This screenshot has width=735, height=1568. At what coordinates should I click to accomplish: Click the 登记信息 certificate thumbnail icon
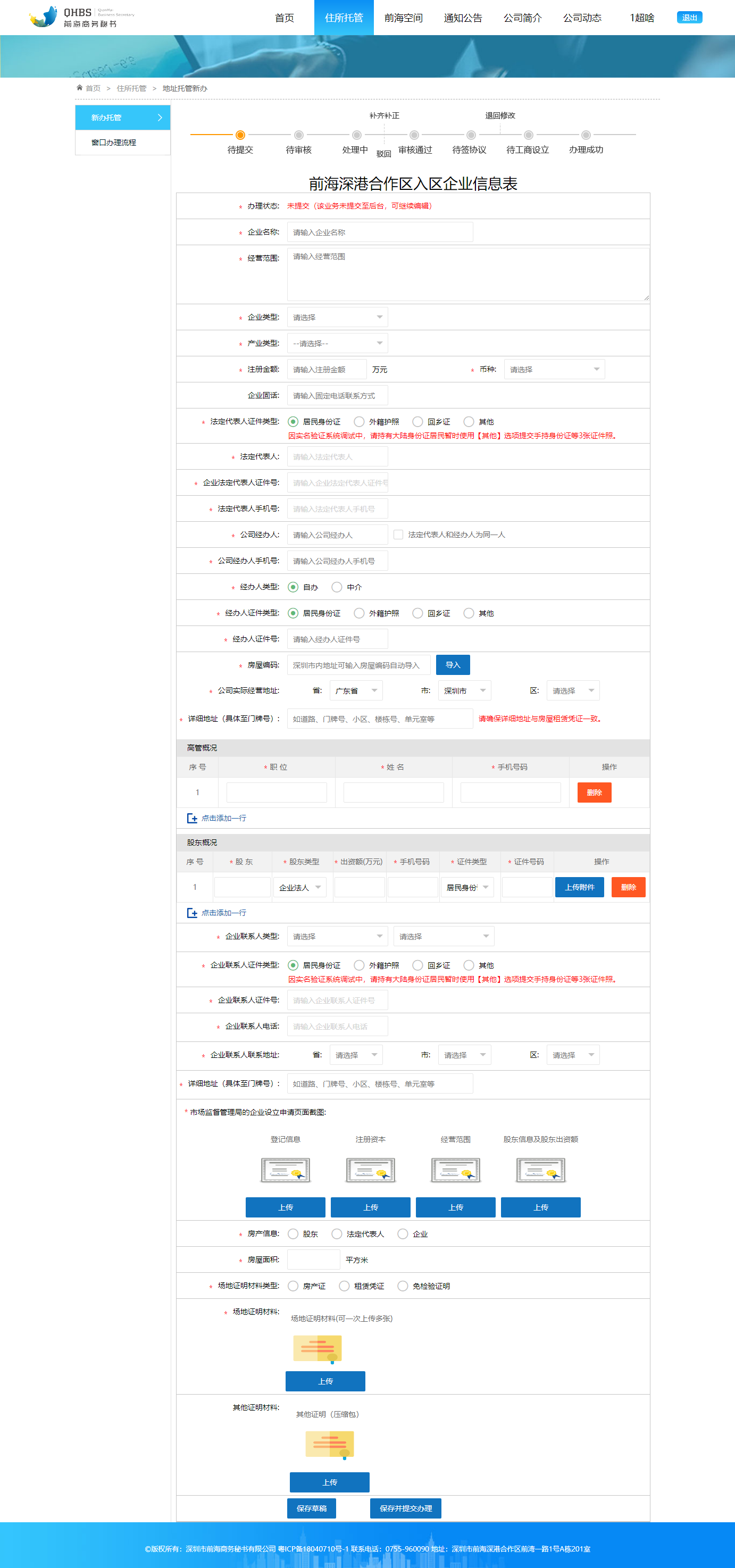point(286,1169)
